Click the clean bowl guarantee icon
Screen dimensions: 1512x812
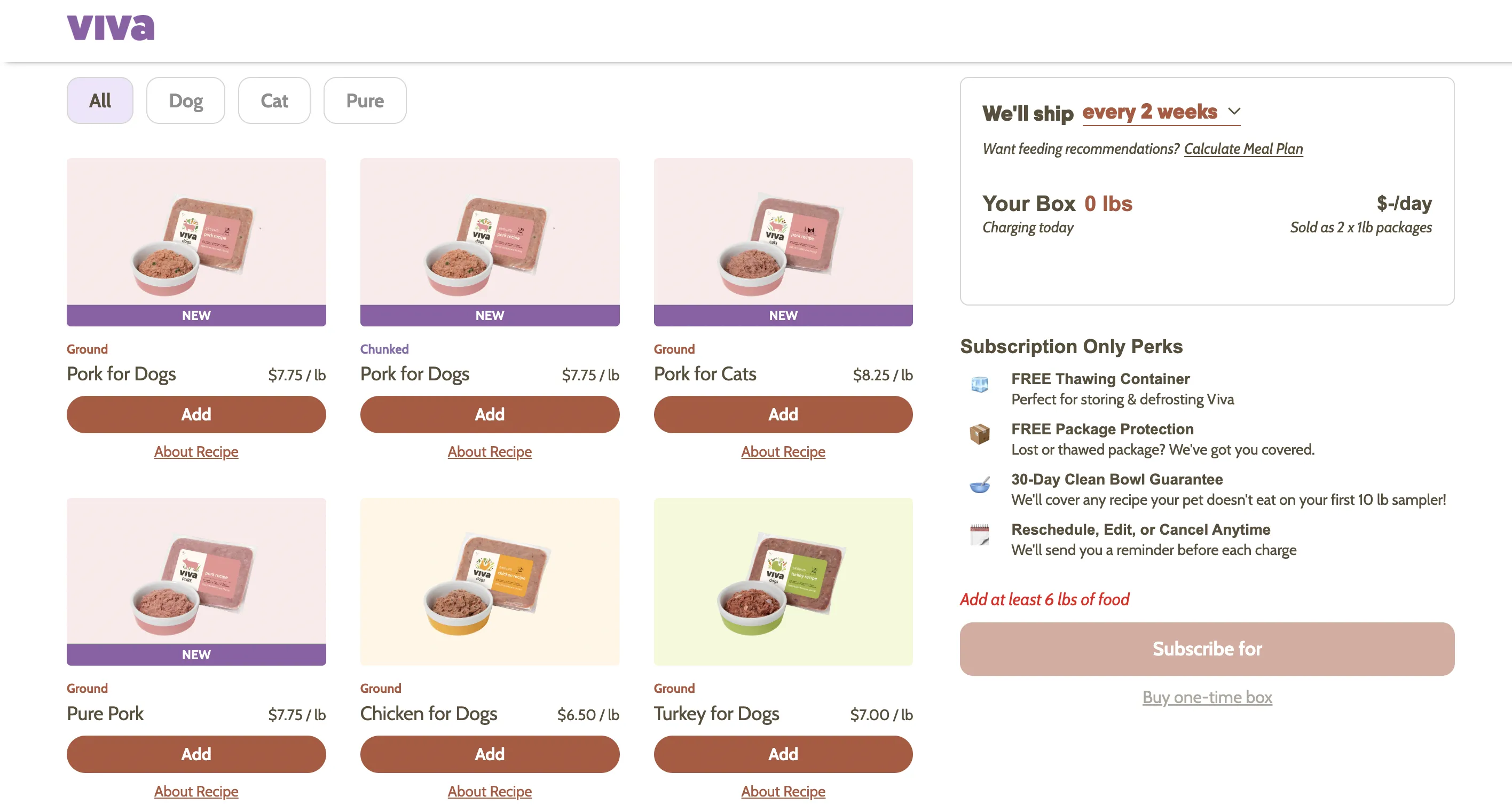point(979,485)
